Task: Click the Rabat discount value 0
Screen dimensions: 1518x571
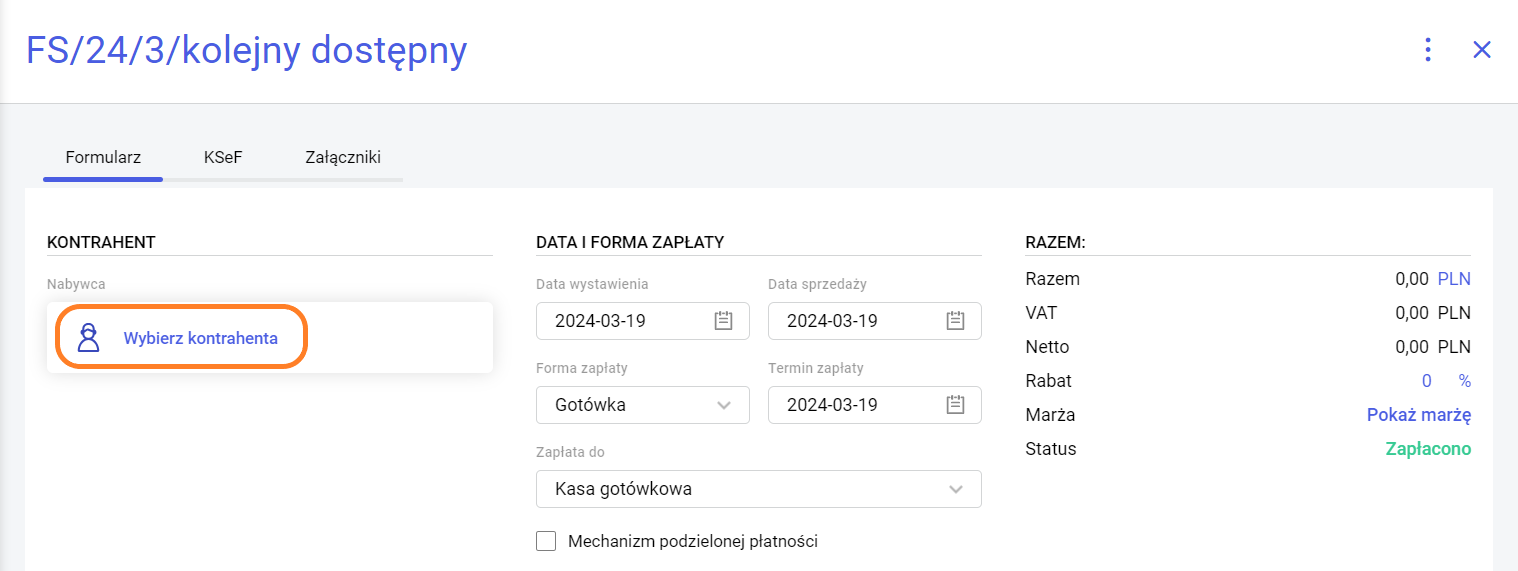Action: point(1426,381)
